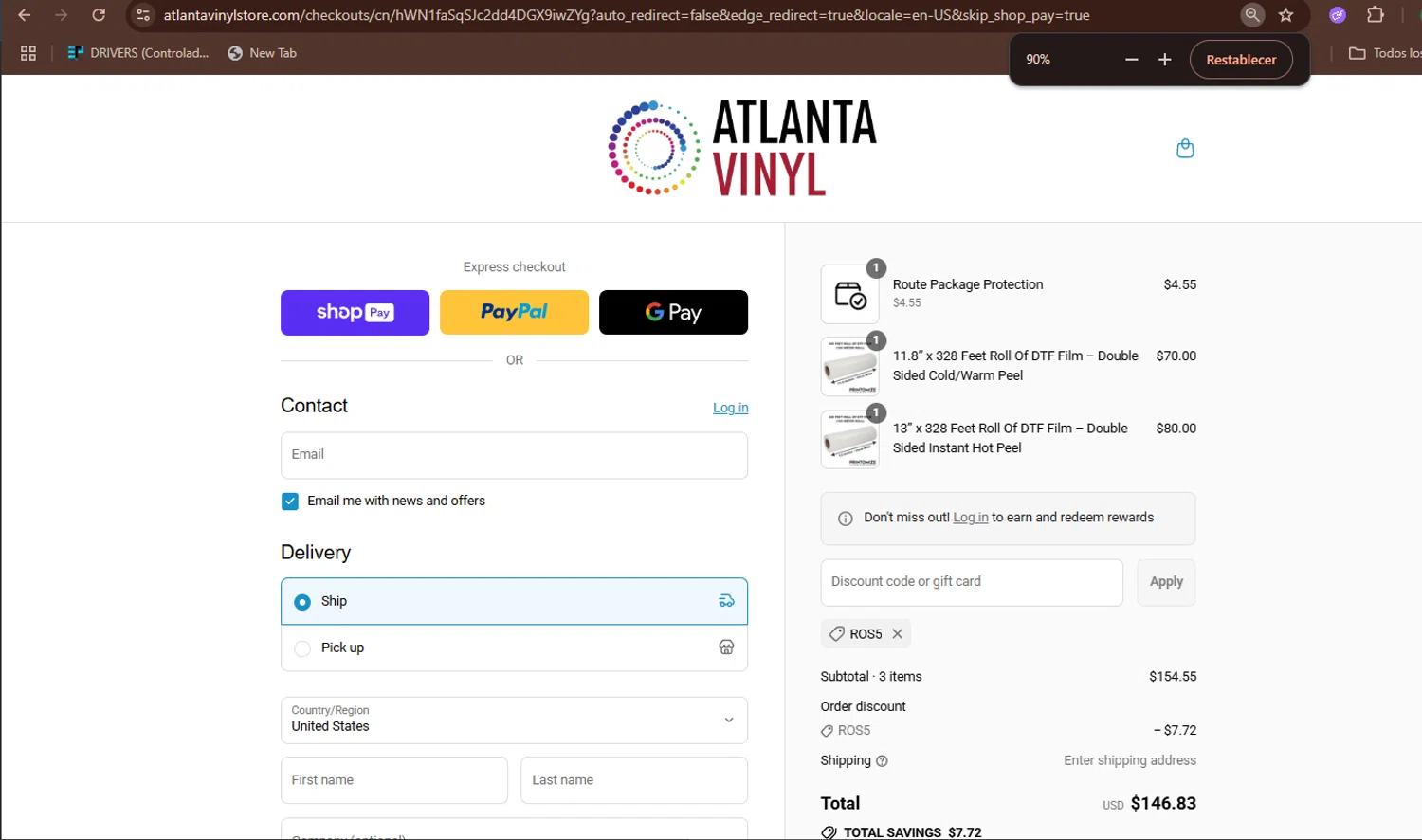Open the Extensions puzzle icon
This screenshot has height=840, width=1422.
[x=1376, y=15]
